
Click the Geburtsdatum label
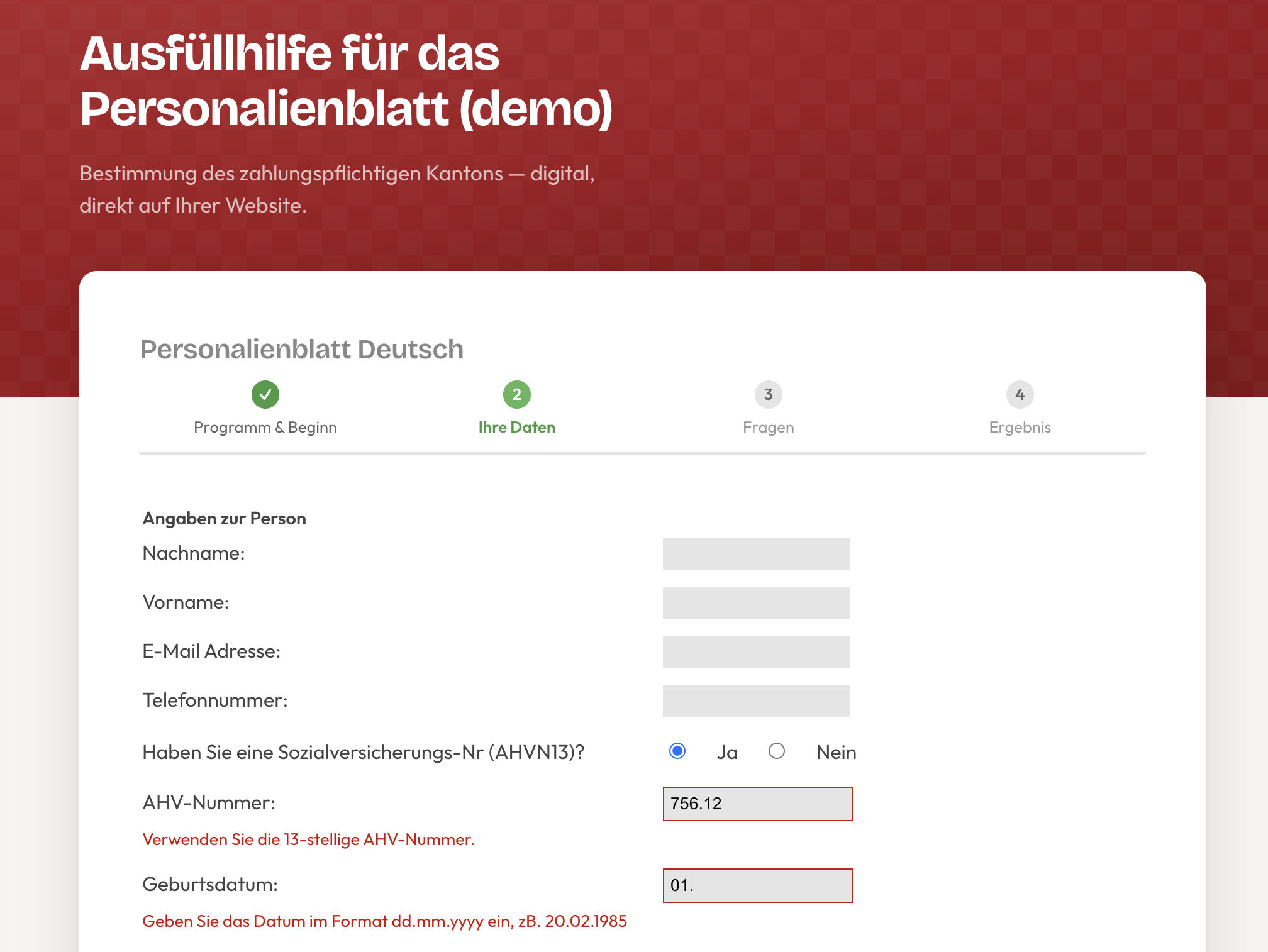210,885
